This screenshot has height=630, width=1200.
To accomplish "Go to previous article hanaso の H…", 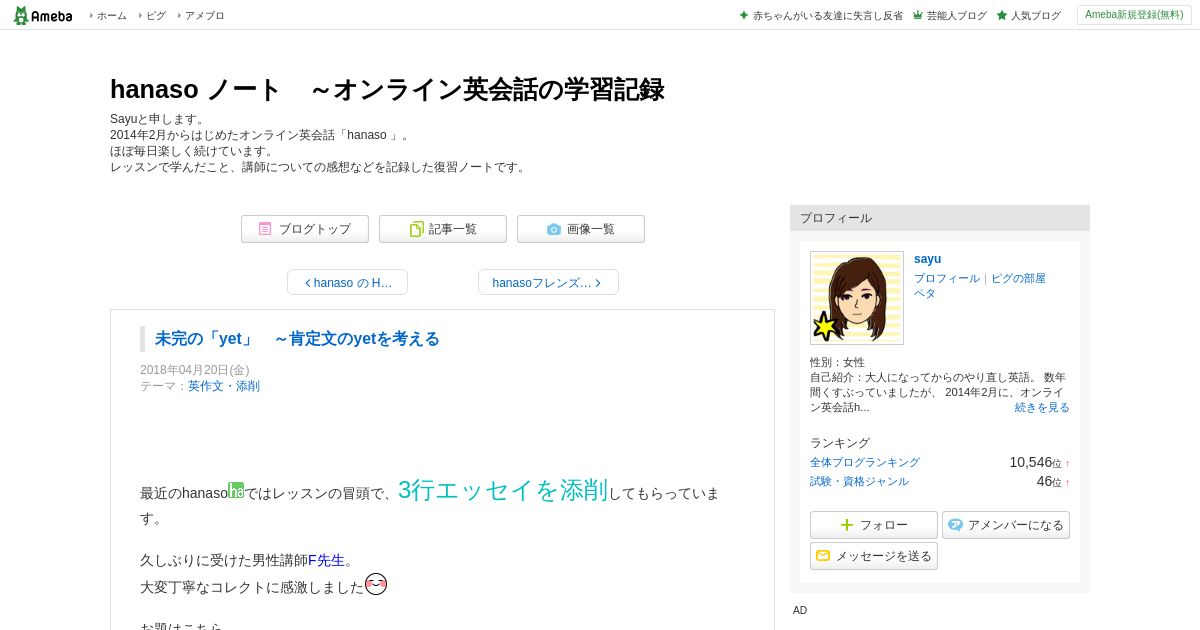I will [x=347, y=283].
